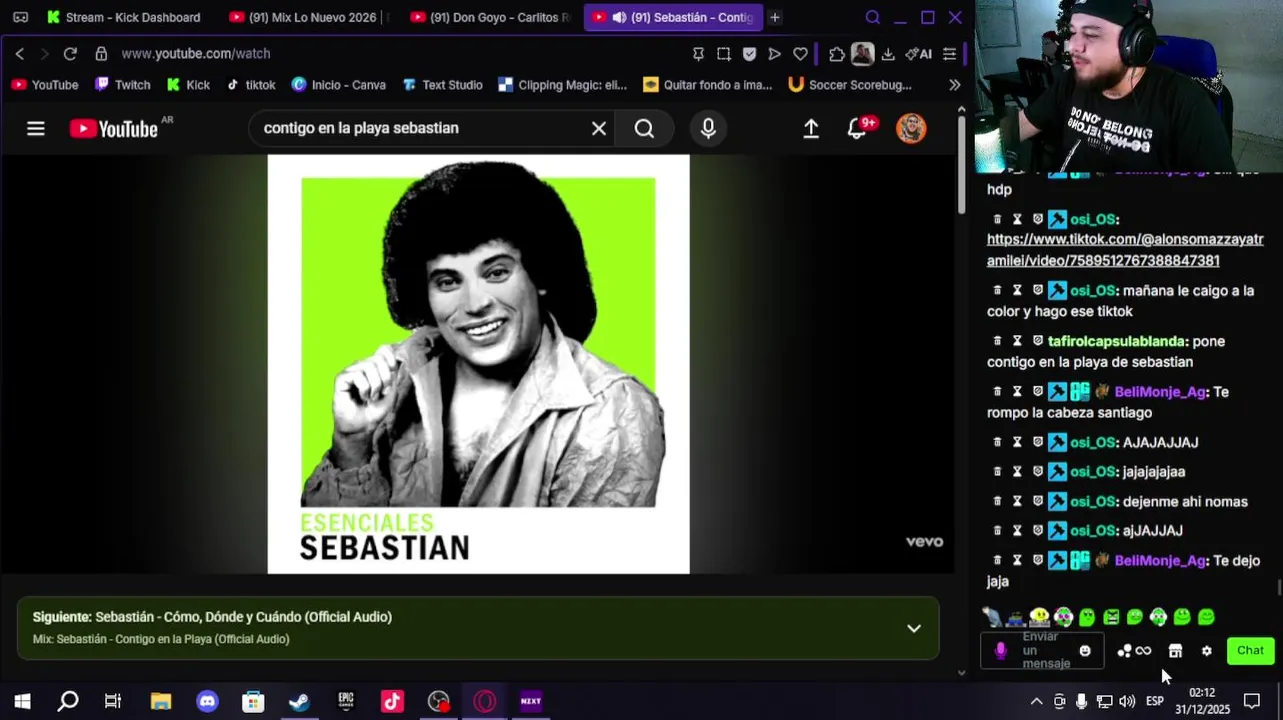Send message with green Chat button

coord(1250,651)
